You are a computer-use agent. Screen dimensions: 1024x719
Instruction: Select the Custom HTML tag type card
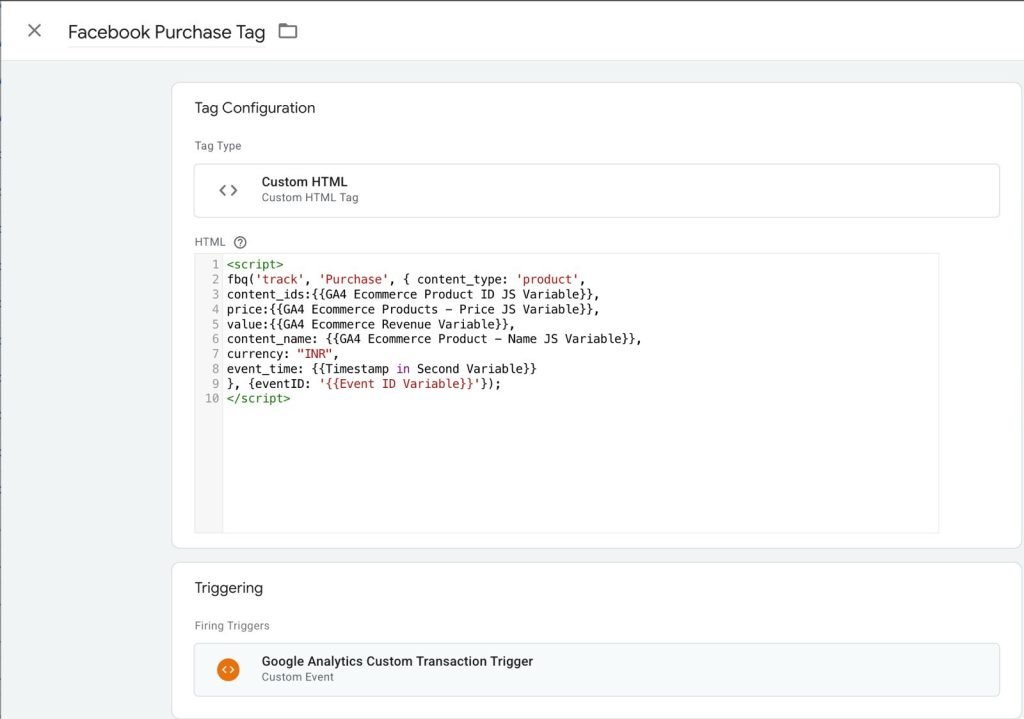pyautogui.click(x=596, y=190)
